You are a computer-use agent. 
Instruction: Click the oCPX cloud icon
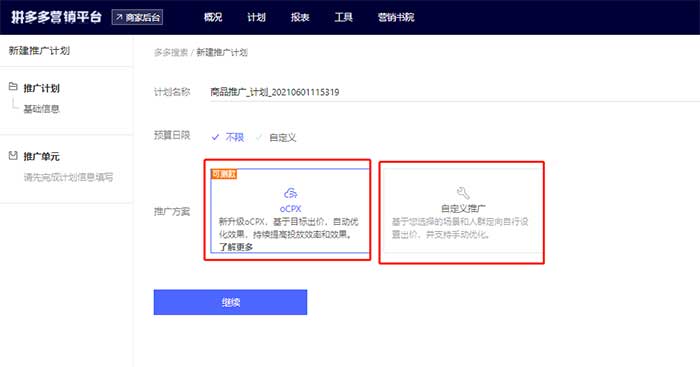pos(291,193)
